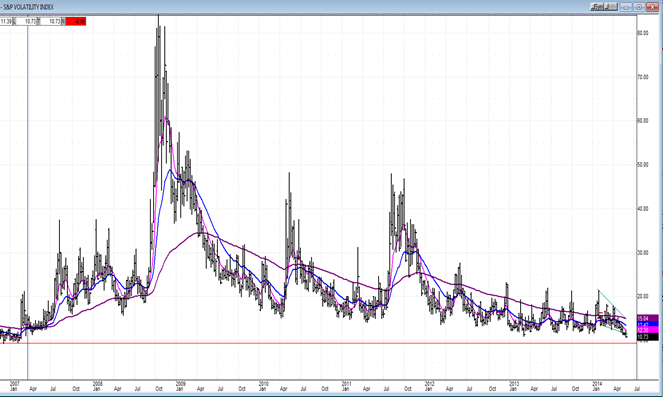
Task: Select the purple 15.04 moving average label
Action: point(647,318)
